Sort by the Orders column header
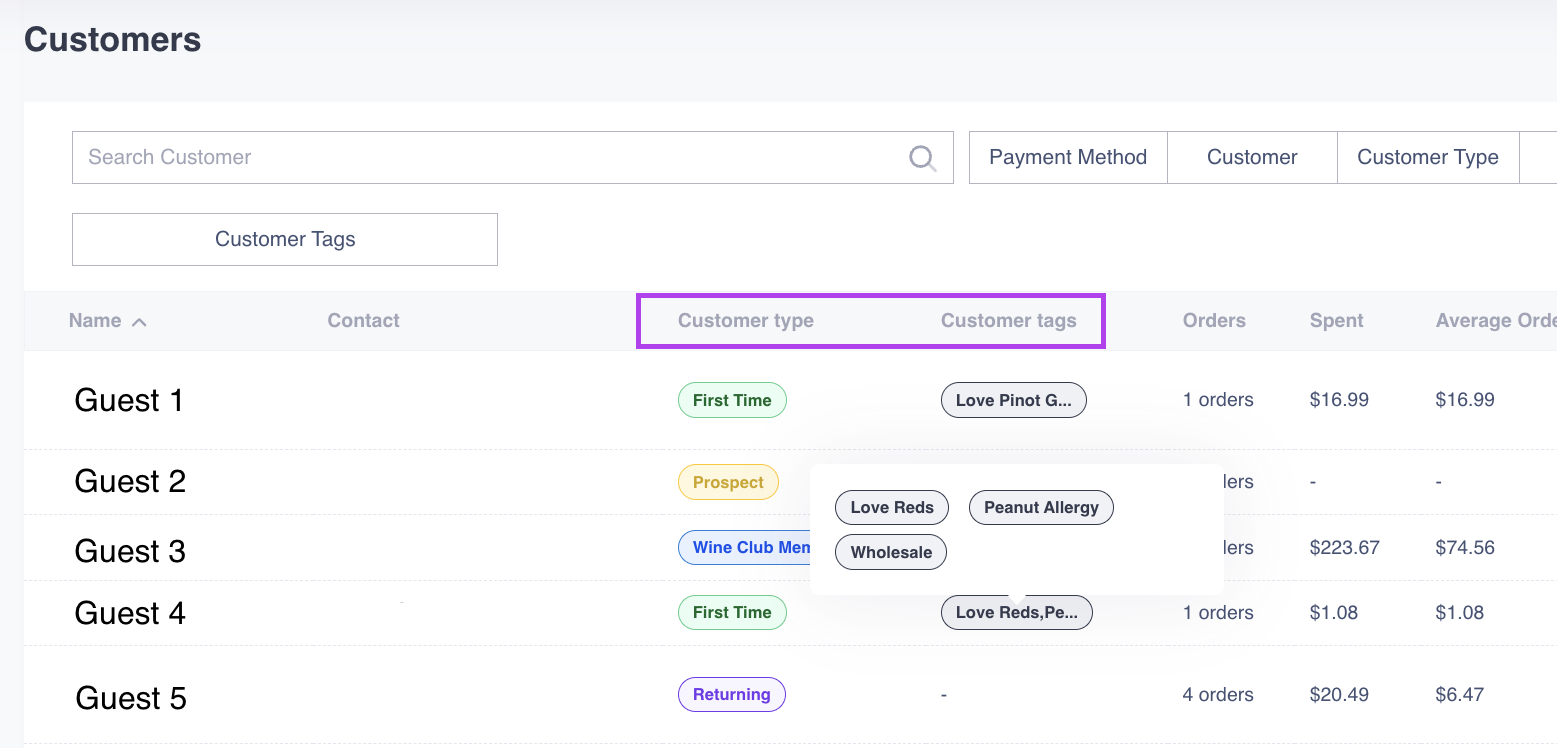 (x=1213, y=321)
